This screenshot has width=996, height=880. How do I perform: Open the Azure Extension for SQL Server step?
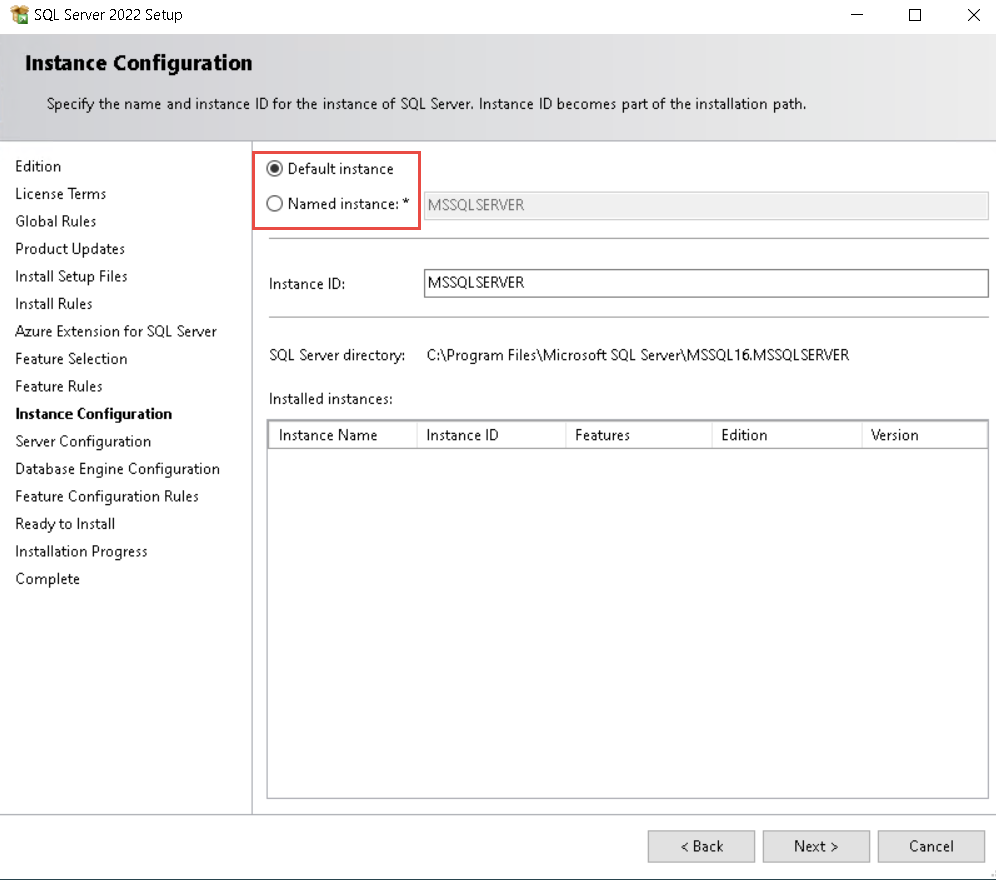pyautogui.click(x=116, y=331)
